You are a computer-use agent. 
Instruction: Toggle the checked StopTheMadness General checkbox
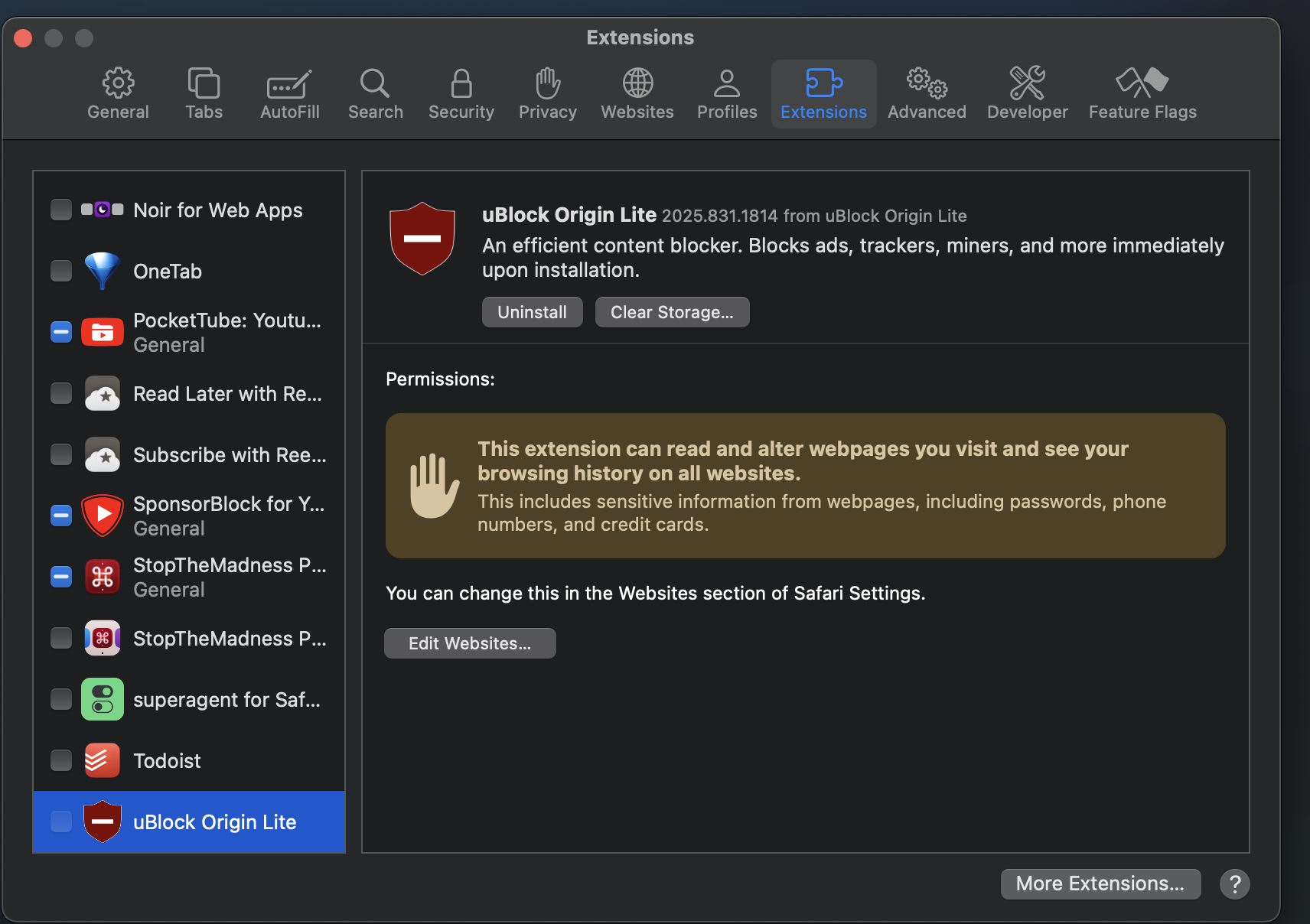click(61, 577)
